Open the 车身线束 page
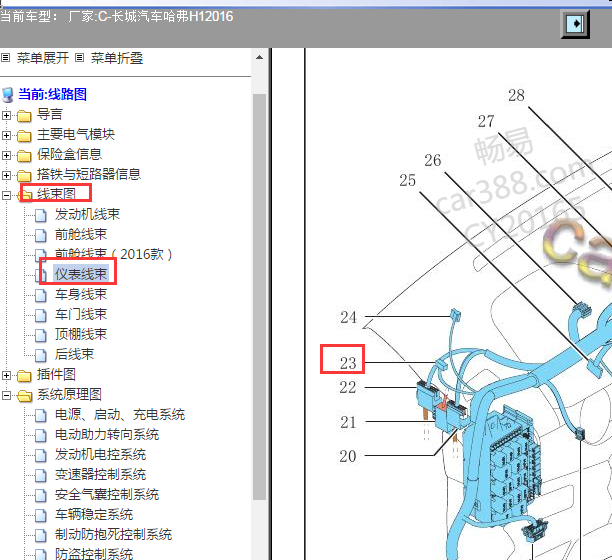 tap(81, 294)
